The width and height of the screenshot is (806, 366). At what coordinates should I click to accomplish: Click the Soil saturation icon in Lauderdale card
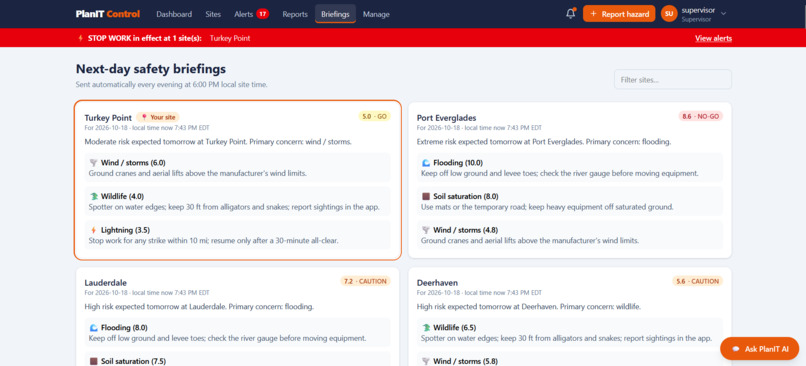click(x=94, y=361)
